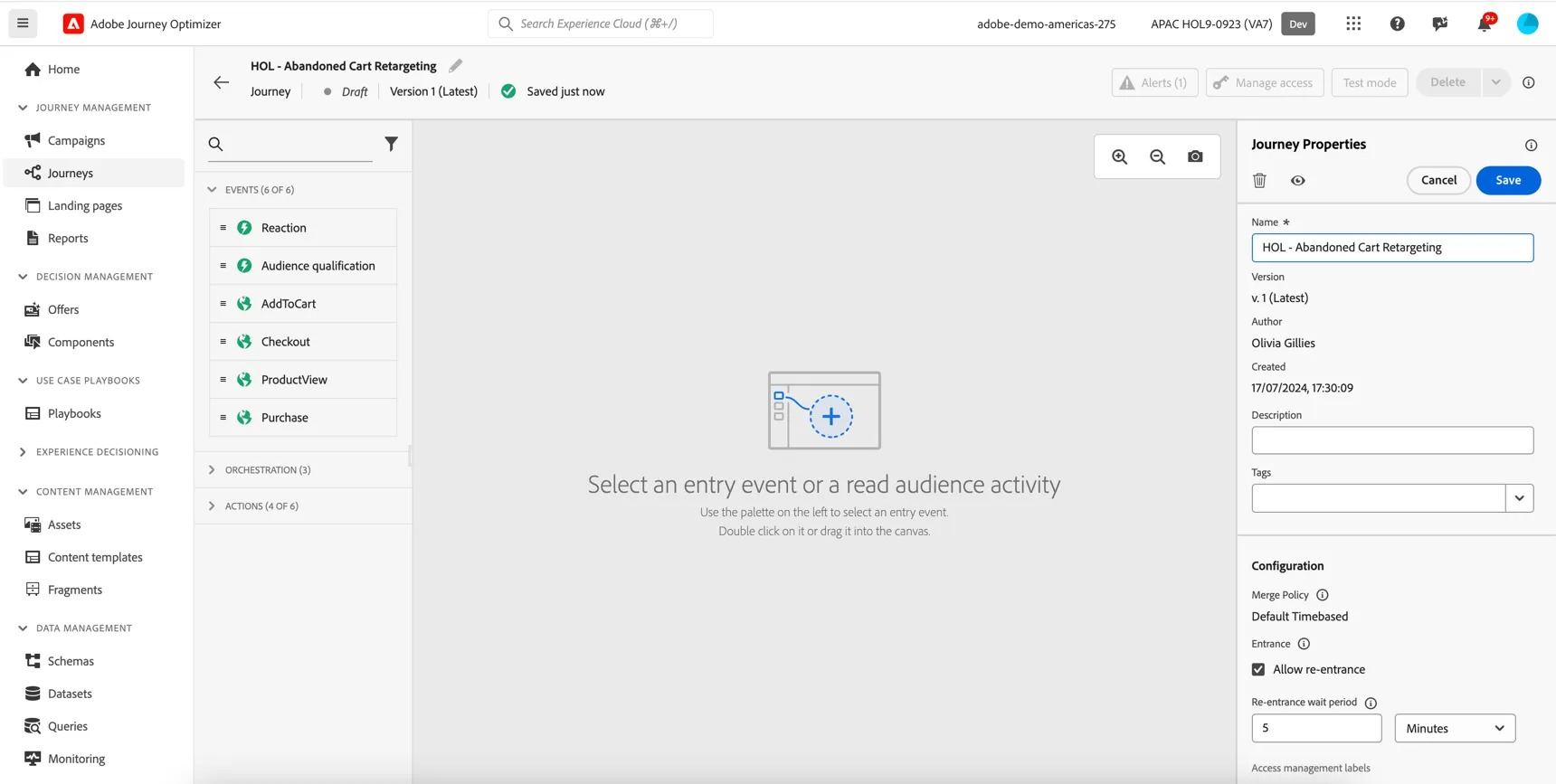Open the palette filter funnel
The height and width of the screenshot is (784, 1556).
(391, 144)
